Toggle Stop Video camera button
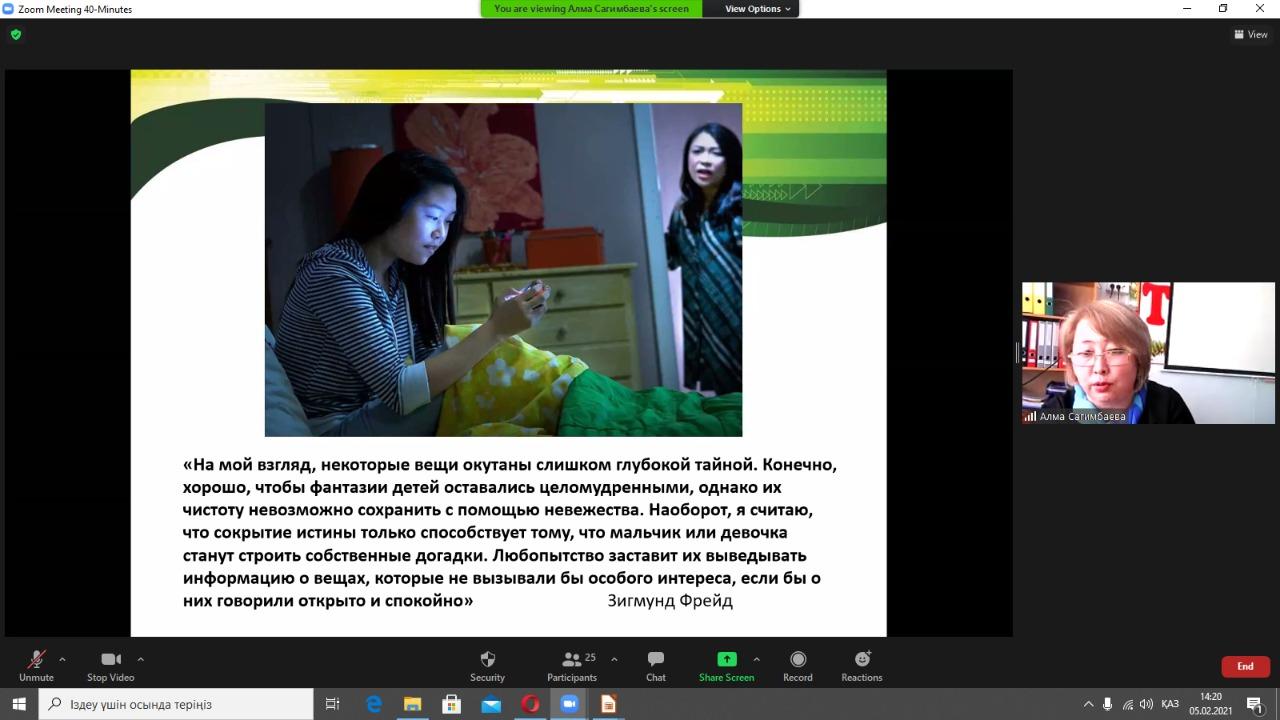This screenshot has height=720, width=1280. (111, 665)
